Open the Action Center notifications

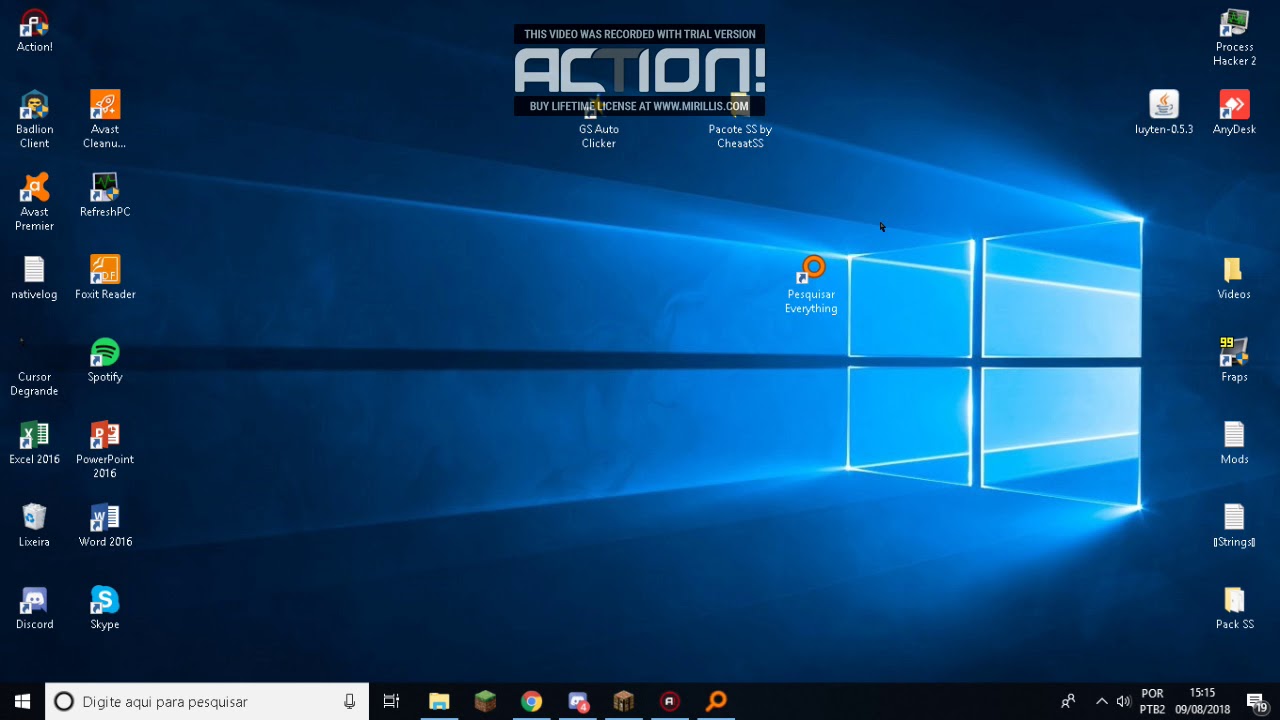click(x=1256, y=701)
